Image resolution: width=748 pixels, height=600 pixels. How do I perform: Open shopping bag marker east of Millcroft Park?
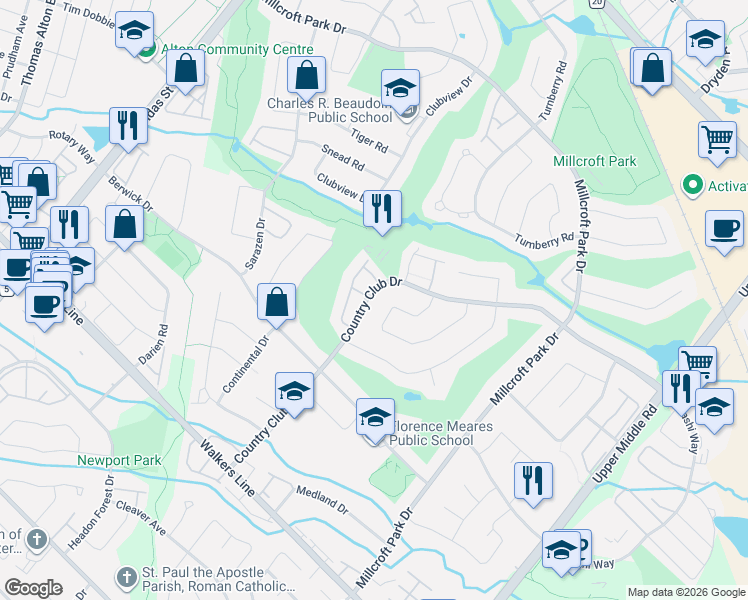(652, 70)
